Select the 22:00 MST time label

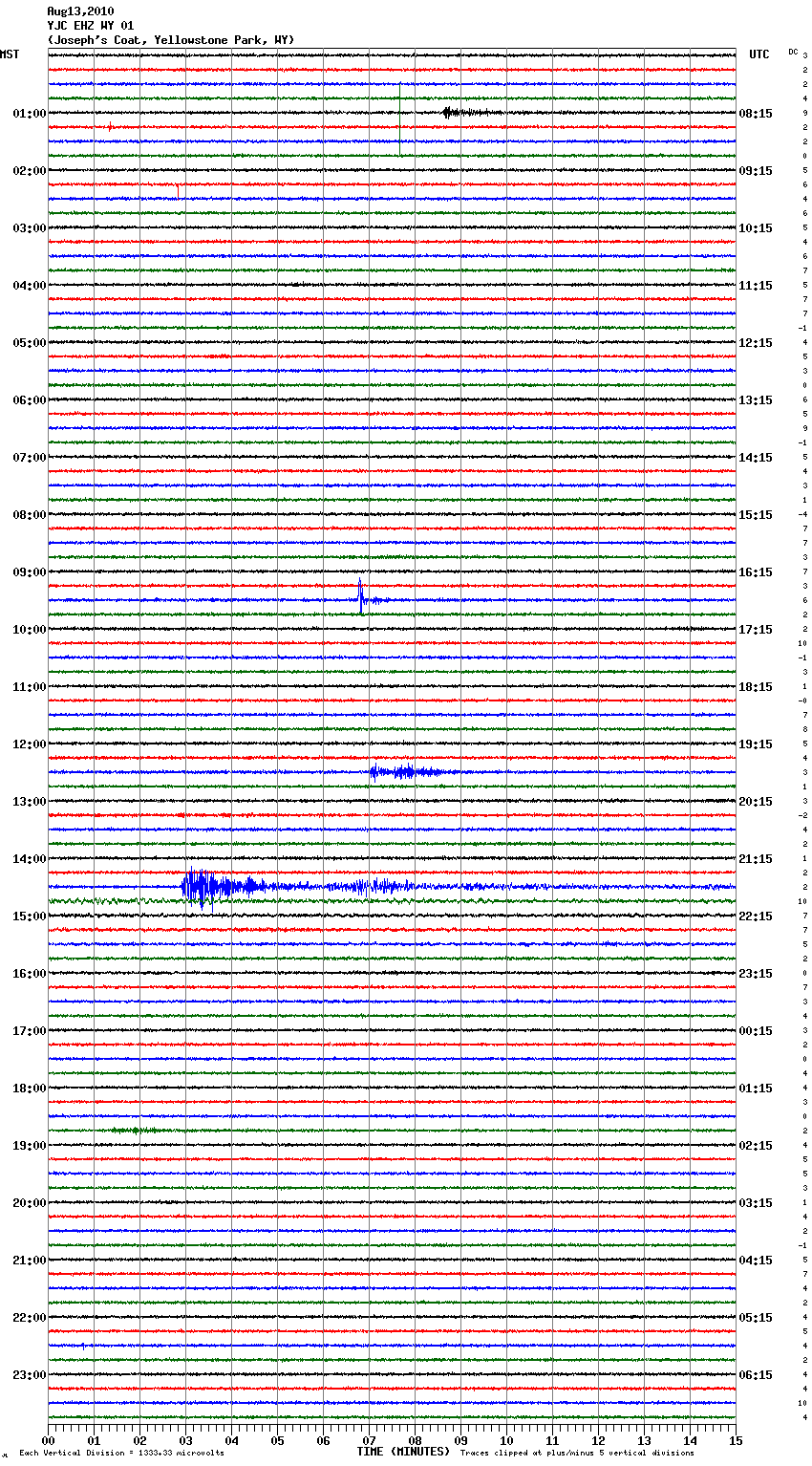(x=30, y=1318)
